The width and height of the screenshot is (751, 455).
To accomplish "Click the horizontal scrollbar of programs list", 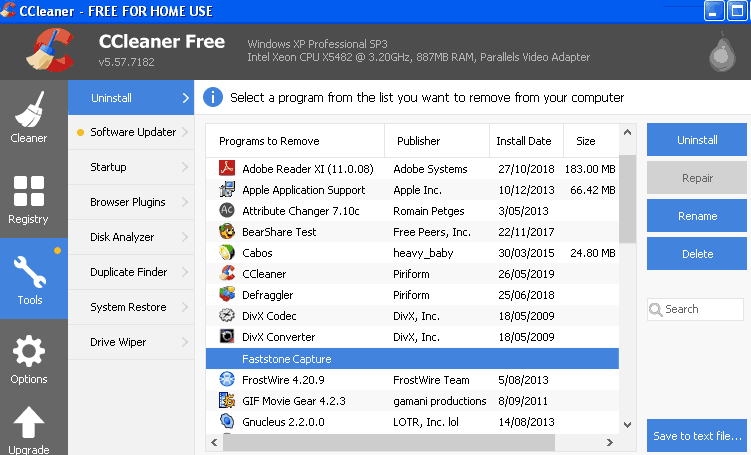I will point(400,442).
